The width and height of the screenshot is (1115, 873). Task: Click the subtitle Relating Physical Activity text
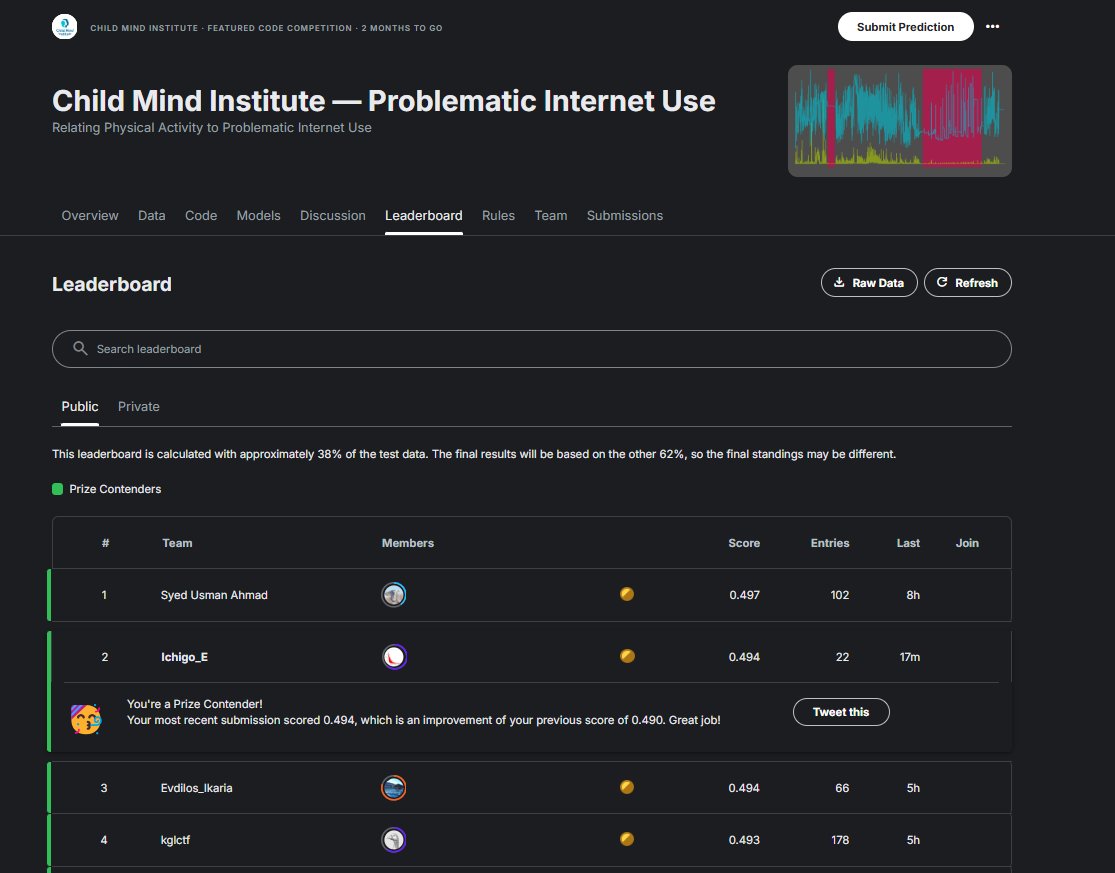[212, 128]
